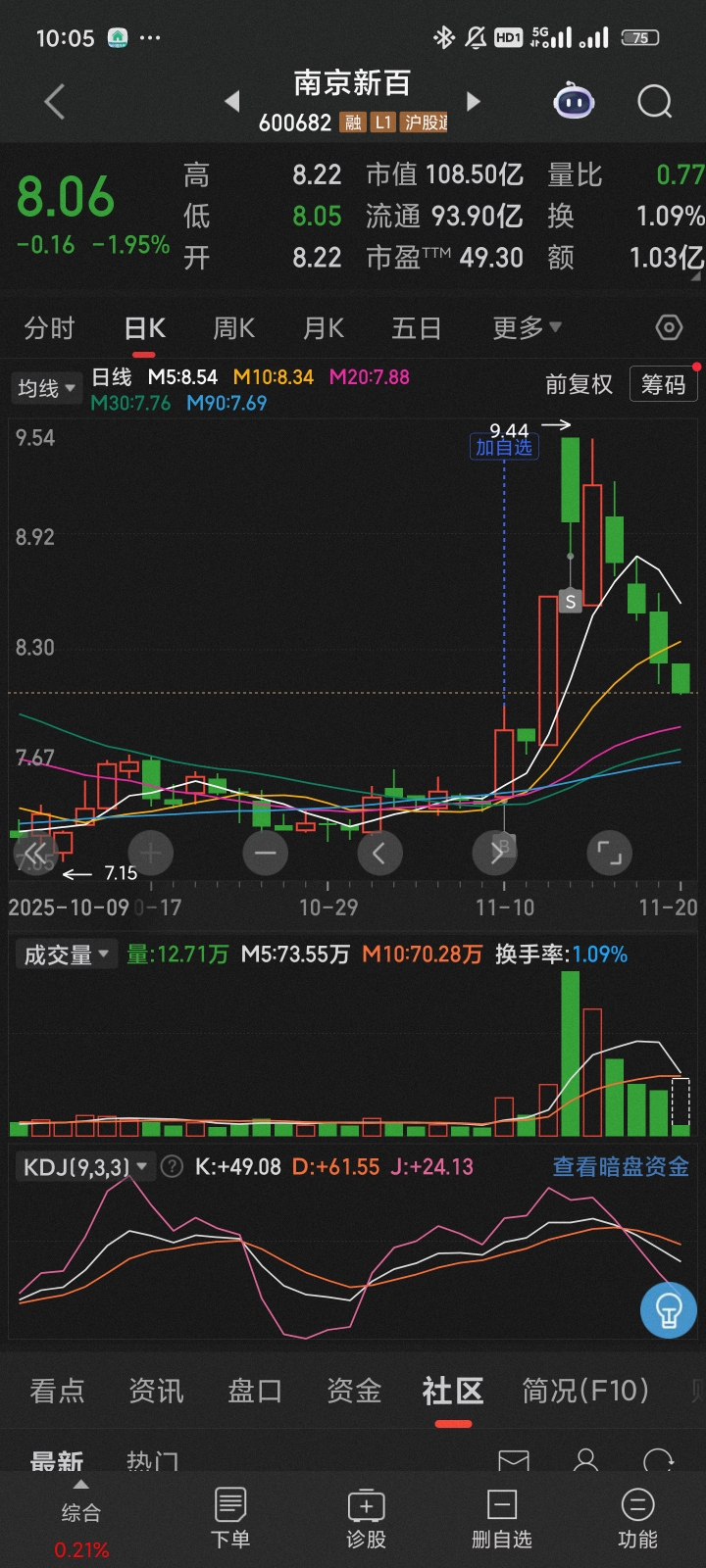This screenshot has height=1568, width=706.
Task: Open 资讯 news tab
Action: (156, 1390)
